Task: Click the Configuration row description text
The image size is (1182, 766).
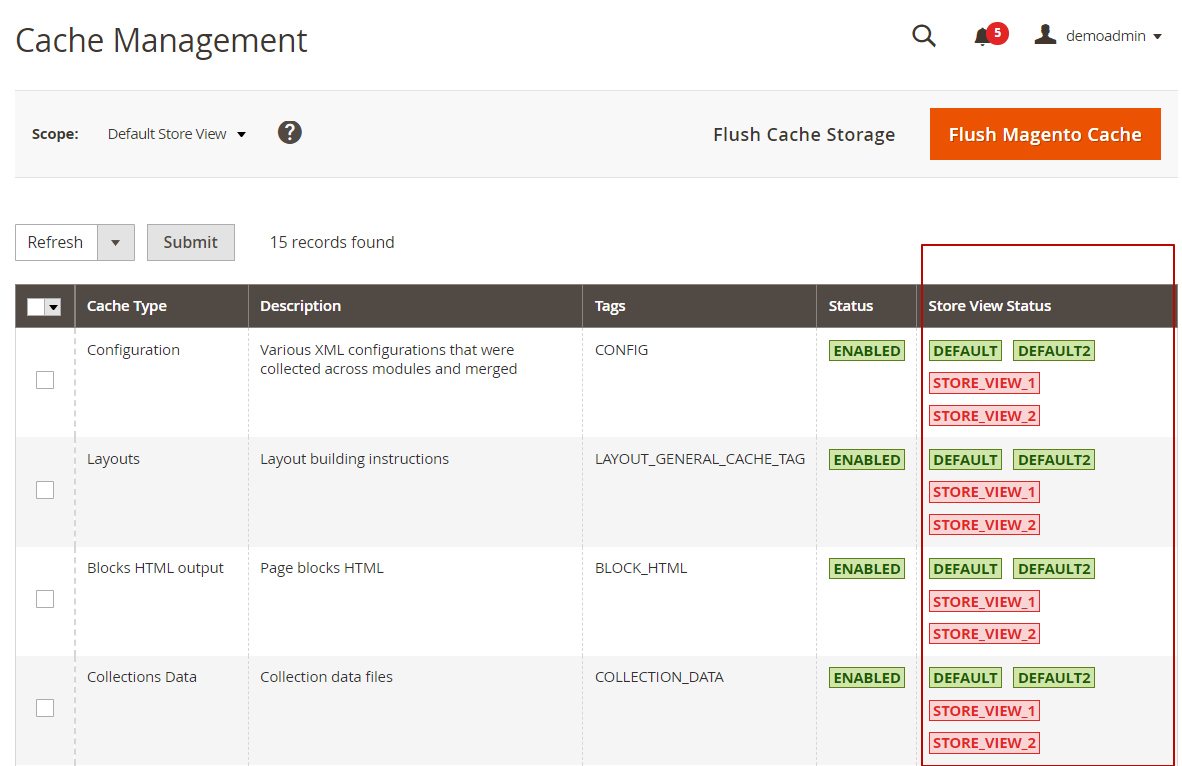Action: coord(388,360)
